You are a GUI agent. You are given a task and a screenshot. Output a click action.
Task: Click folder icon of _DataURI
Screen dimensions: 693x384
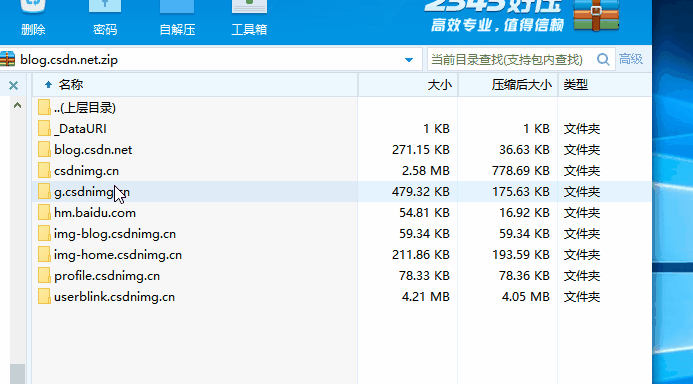(44, 129)
